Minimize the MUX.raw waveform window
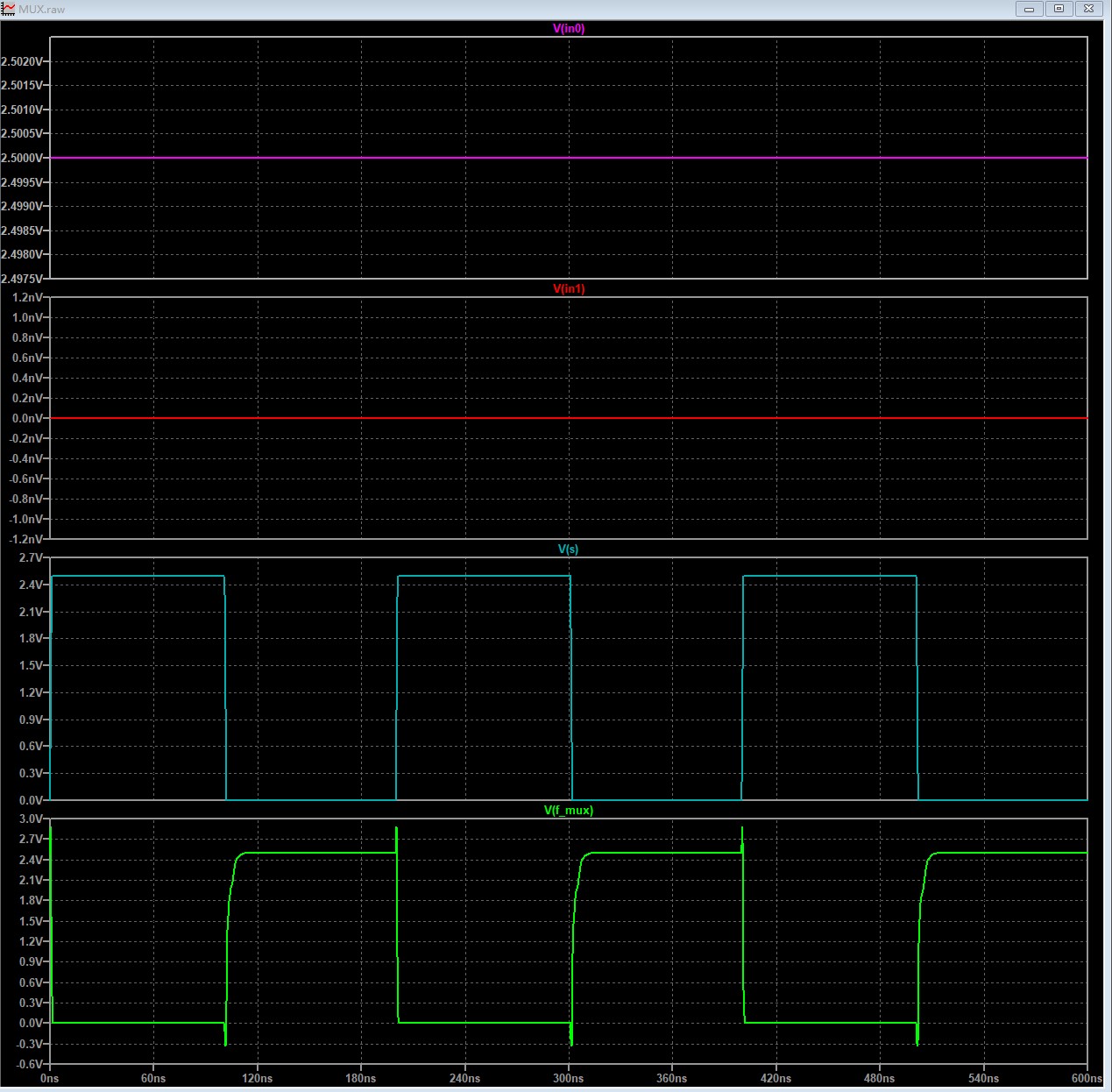This screenshot has width=1112, height=1092. coord(1029,9)
